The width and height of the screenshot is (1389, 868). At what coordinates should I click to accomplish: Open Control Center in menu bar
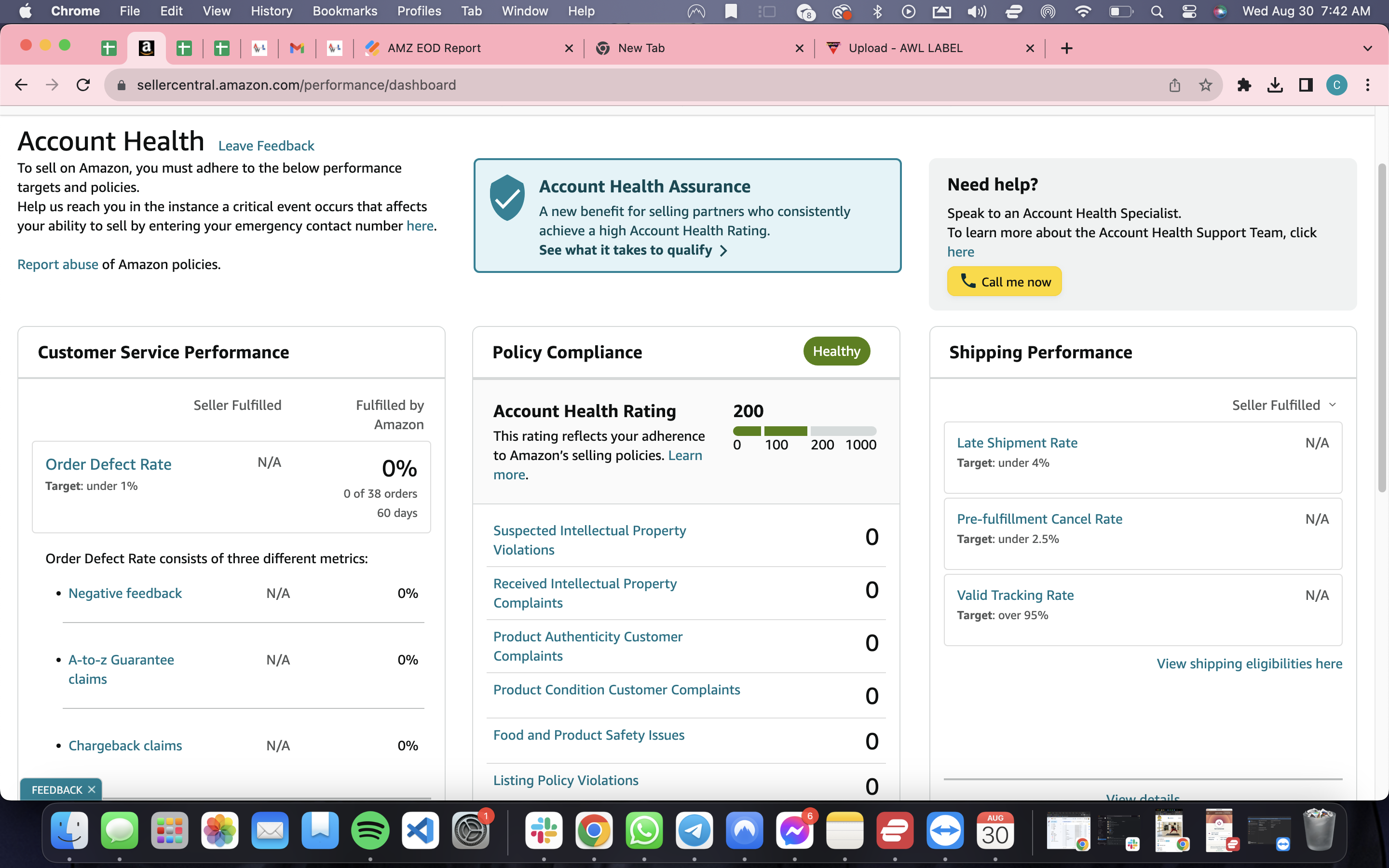coord(1189,12)
